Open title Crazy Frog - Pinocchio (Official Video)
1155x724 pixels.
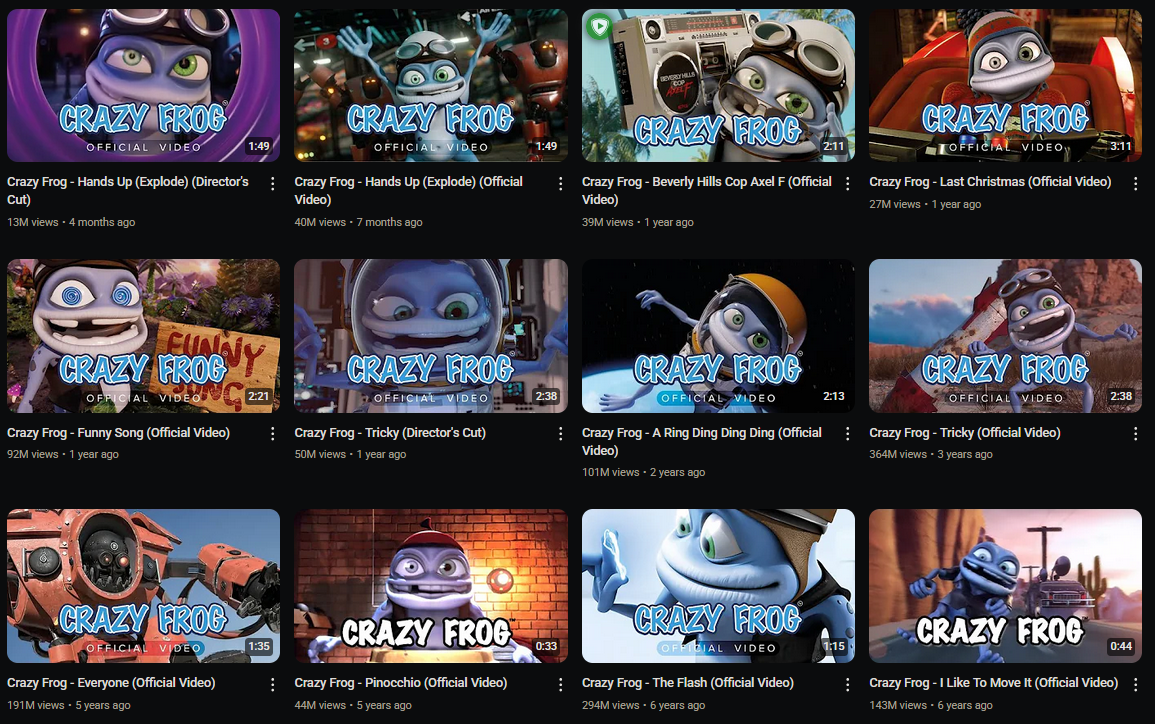tap(401, 683)
